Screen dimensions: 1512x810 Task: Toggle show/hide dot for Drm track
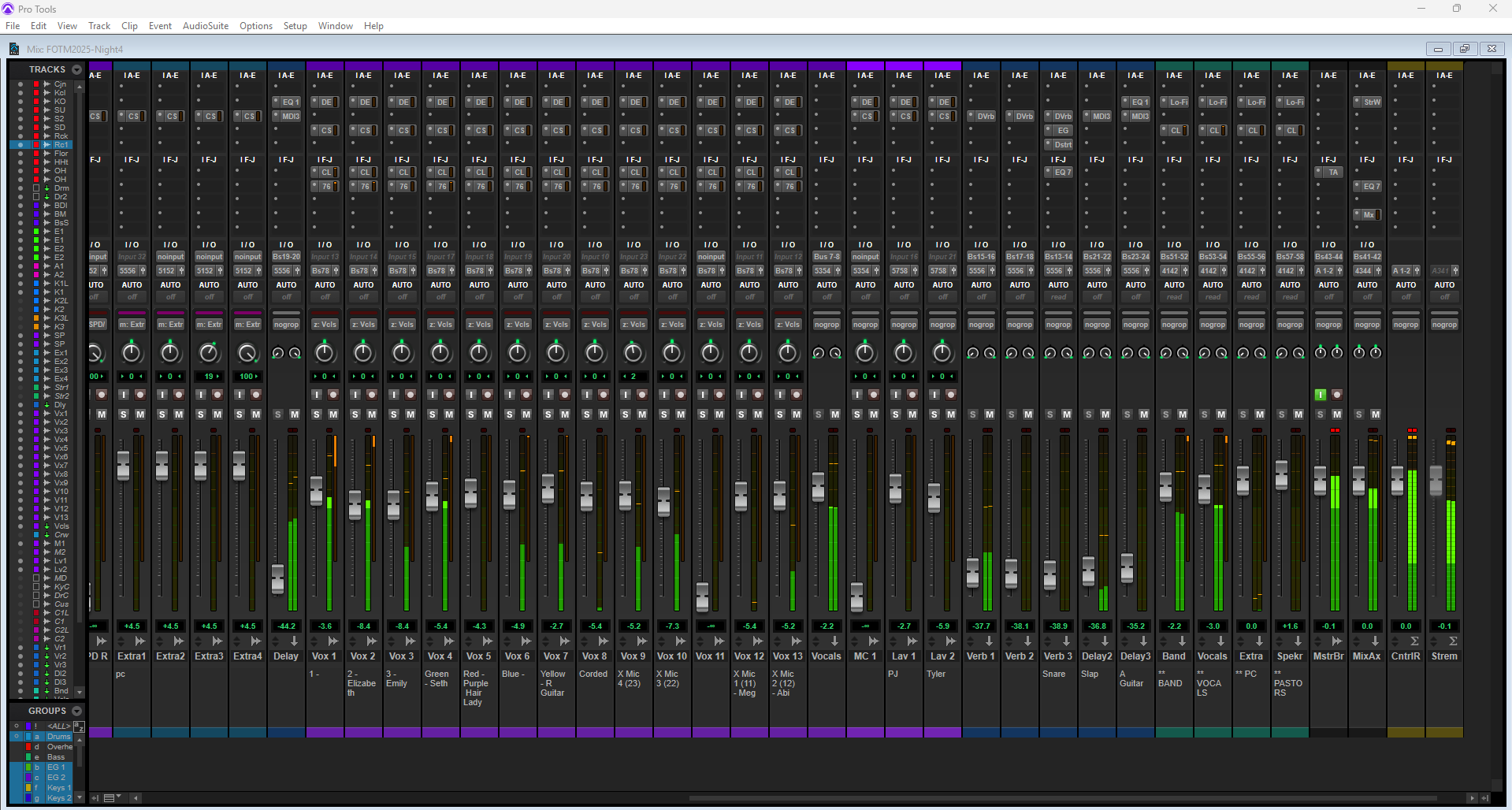coord(20,188)
